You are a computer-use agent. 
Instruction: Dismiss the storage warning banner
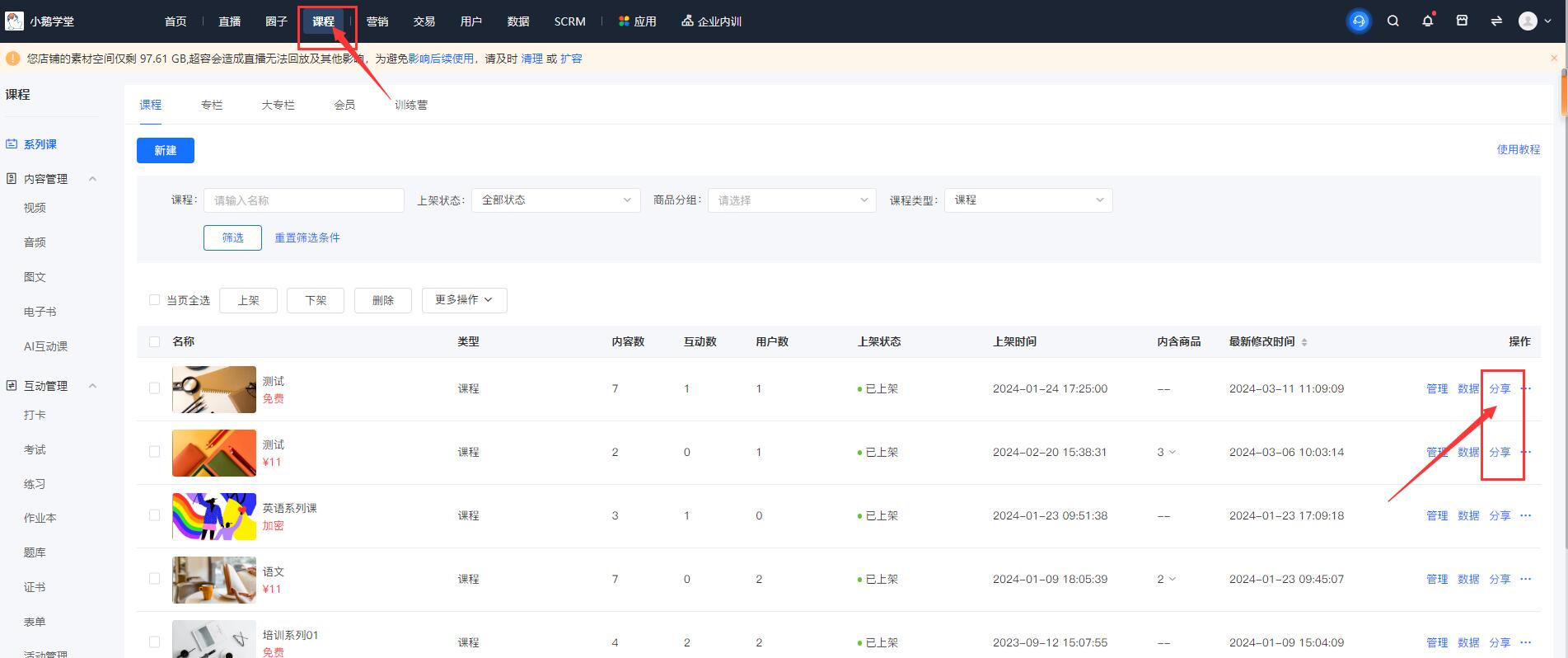pos(1554,59)
